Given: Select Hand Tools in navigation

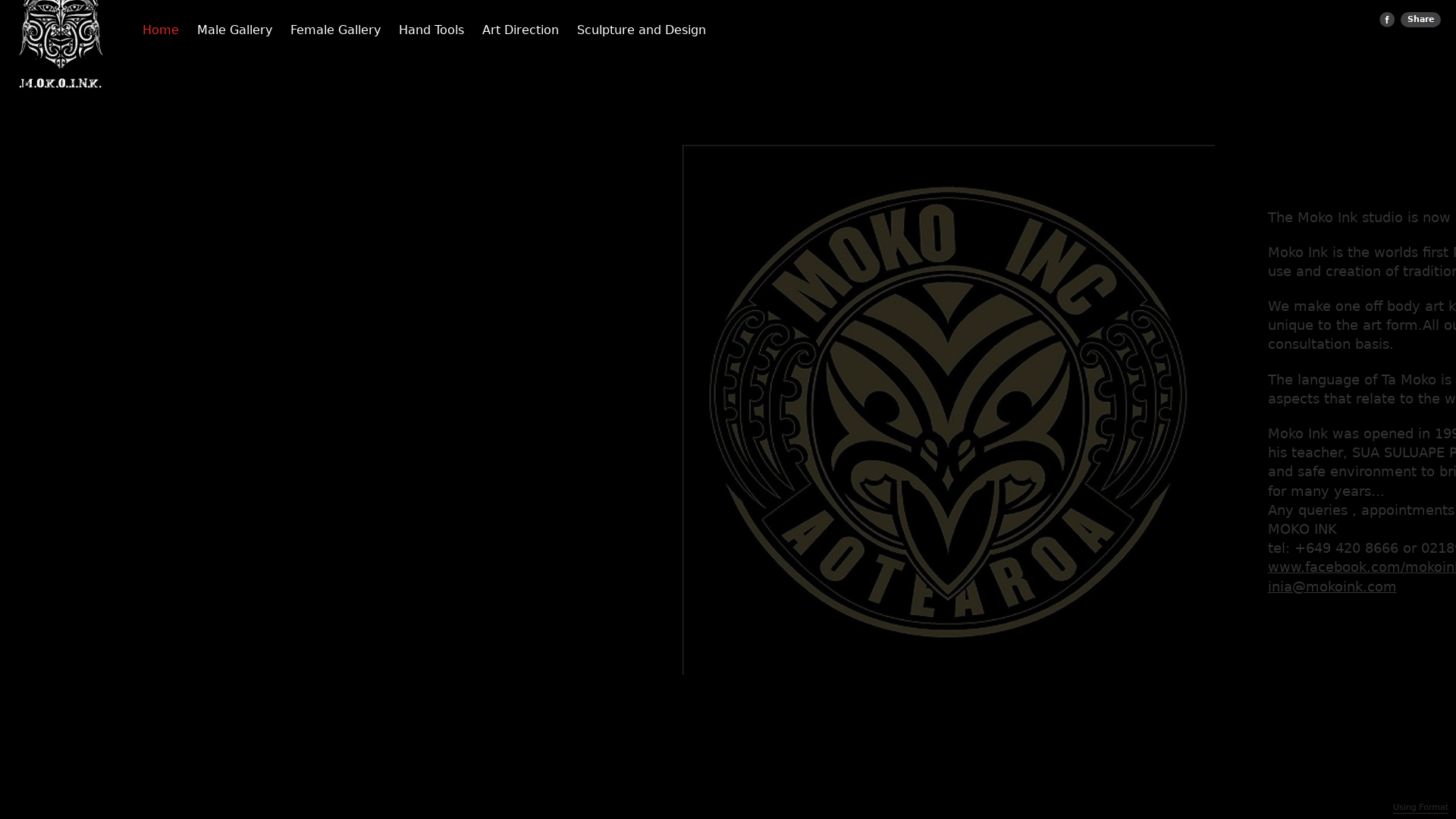Looking at the screenshot, I should 431,30.
